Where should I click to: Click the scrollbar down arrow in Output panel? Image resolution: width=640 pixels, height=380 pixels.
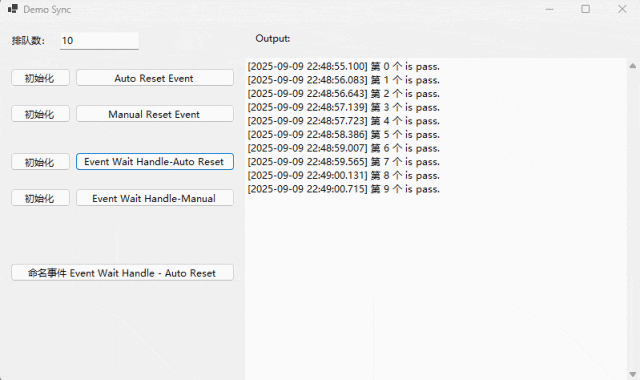click(x=633, y=374)
